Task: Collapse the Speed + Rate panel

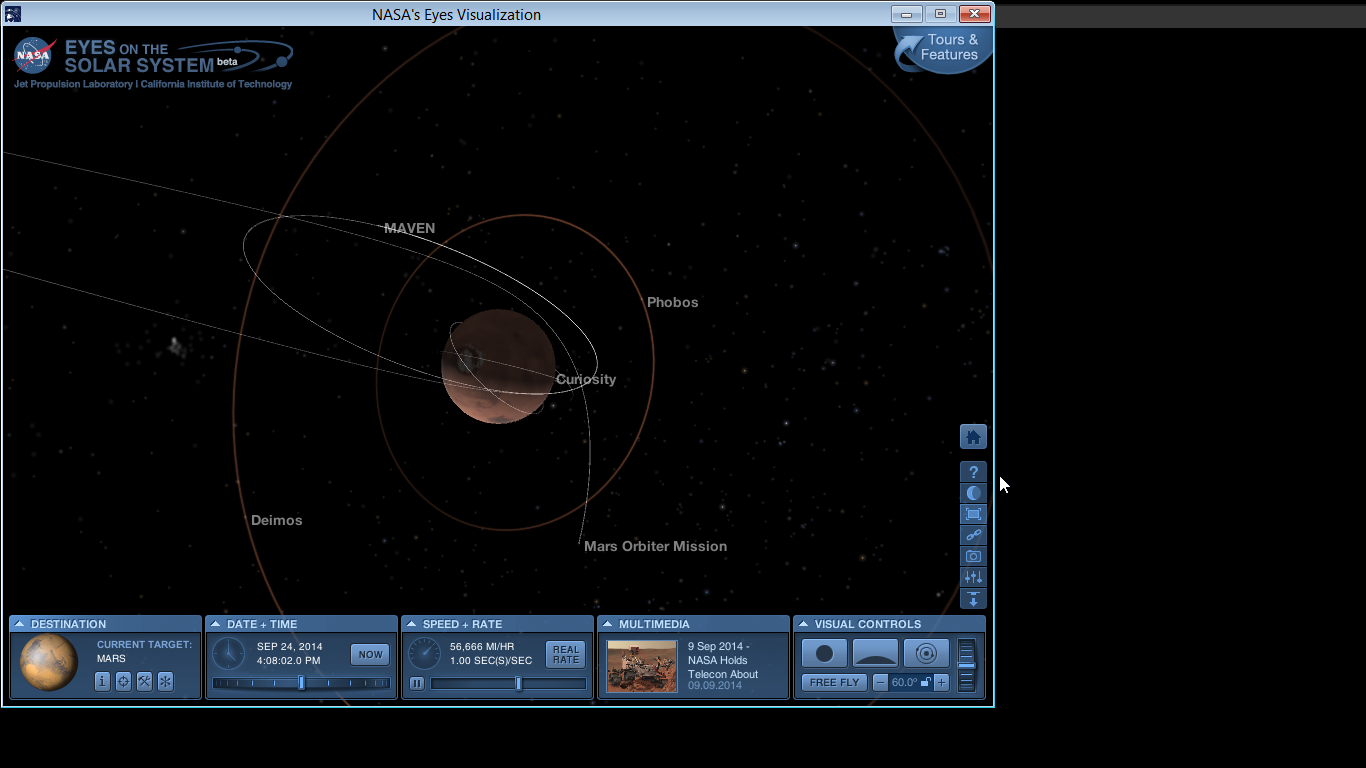Action: [411, 624]
